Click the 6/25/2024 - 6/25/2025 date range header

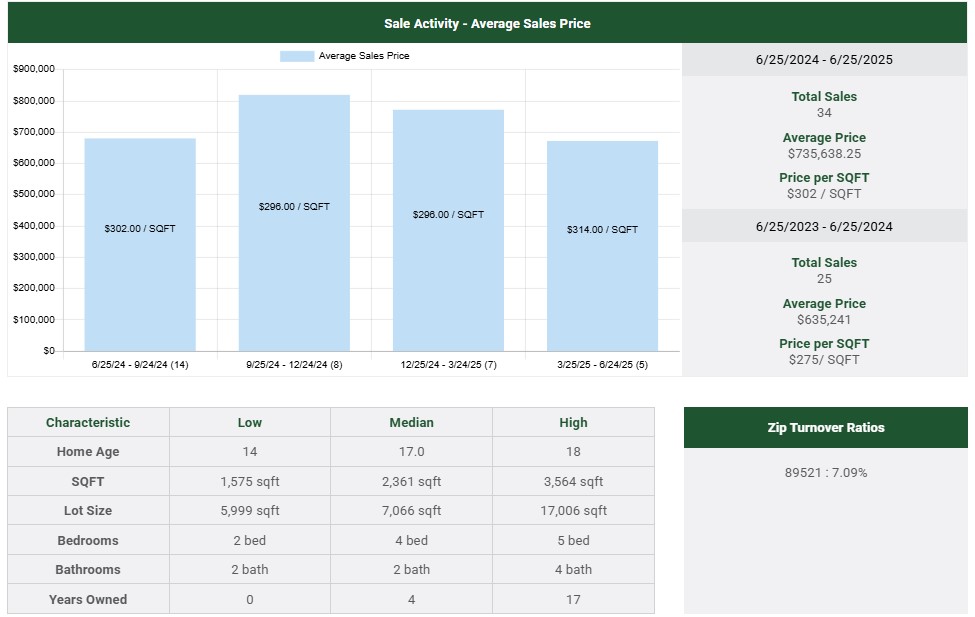[824, 60]
